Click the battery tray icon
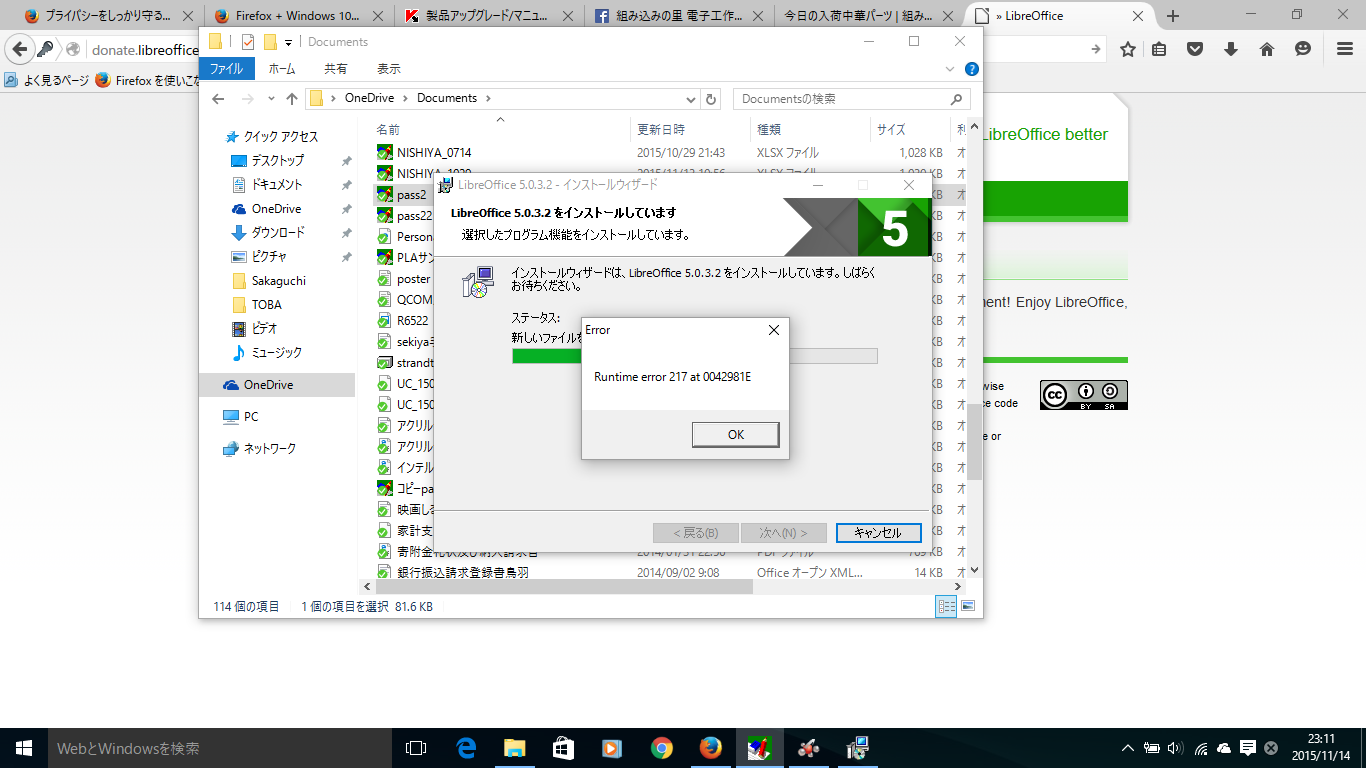Image resolution: width=1366 pixels, height=768 pixels. tap(1152, 748)
